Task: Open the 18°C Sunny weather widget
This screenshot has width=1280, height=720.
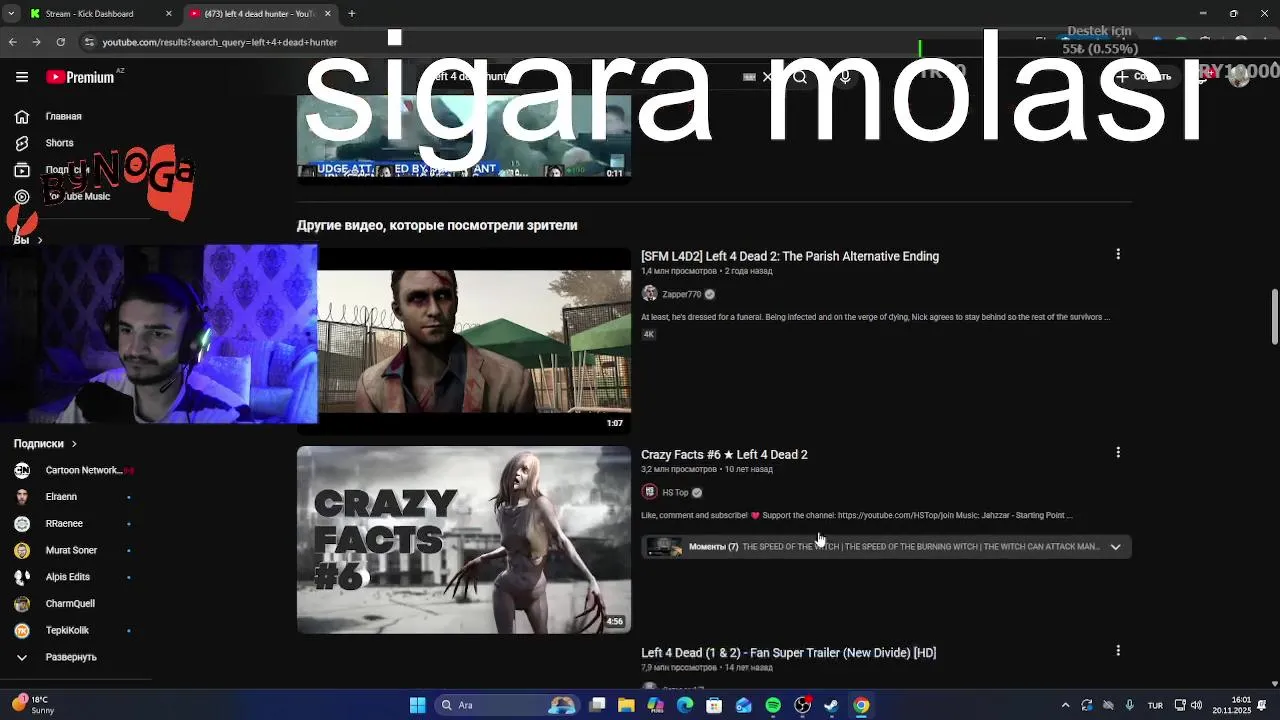Action: click(x=33, y=705)
